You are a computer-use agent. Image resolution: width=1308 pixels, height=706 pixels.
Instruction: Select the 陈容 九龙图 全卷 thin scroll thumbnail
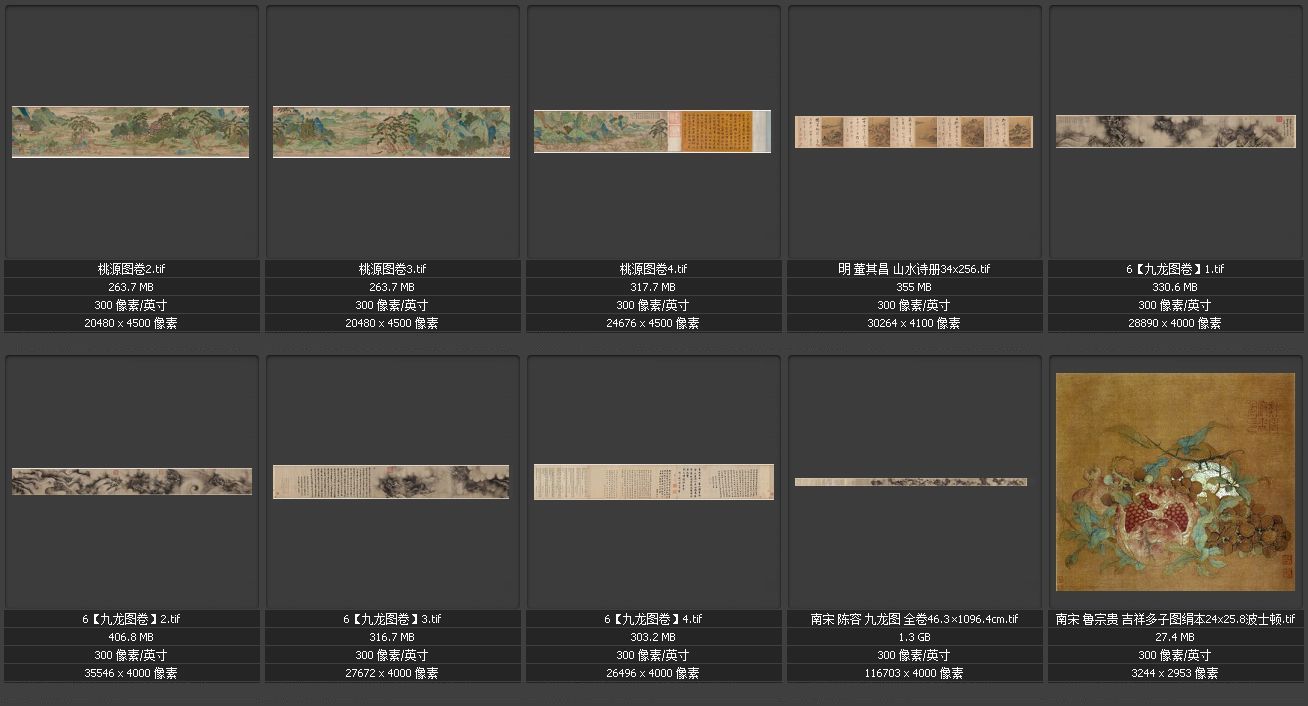[911, 482]
